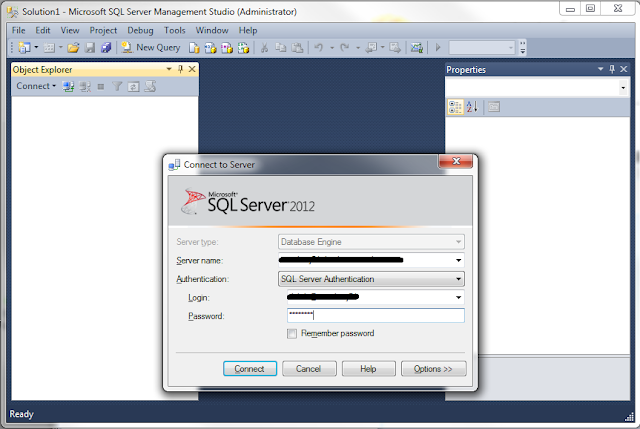Click the Navigate Forward toolbar icon
The width and height of the screenshot is (640, 429).
pyautogui.click(x=395, y=48)
